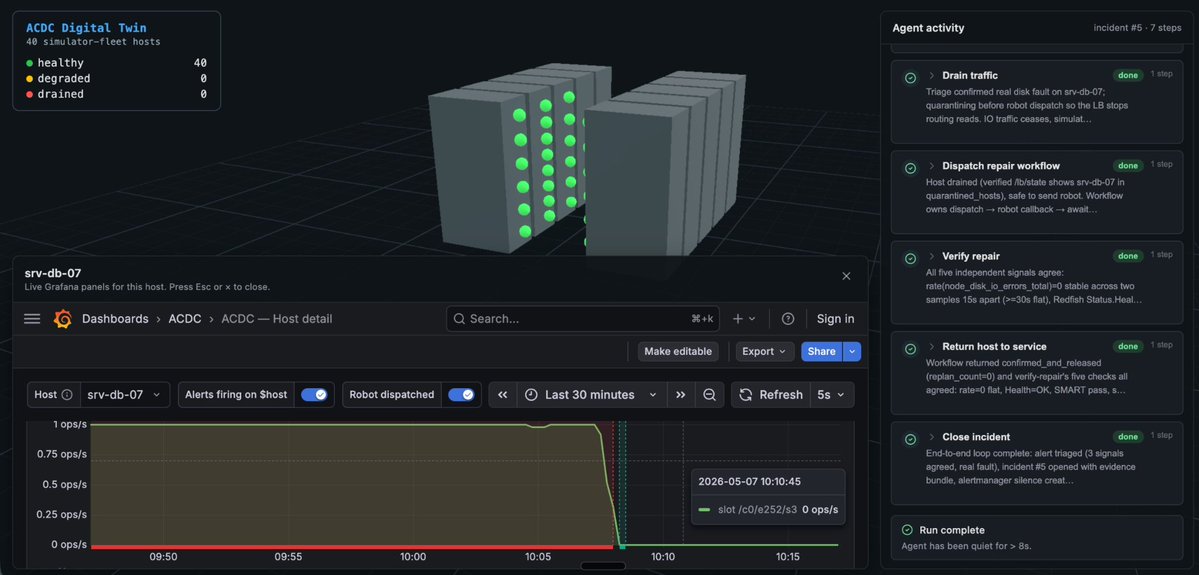1199x575 pixels.
Task: Expand the Verify repair step
Action: point(932,256)
